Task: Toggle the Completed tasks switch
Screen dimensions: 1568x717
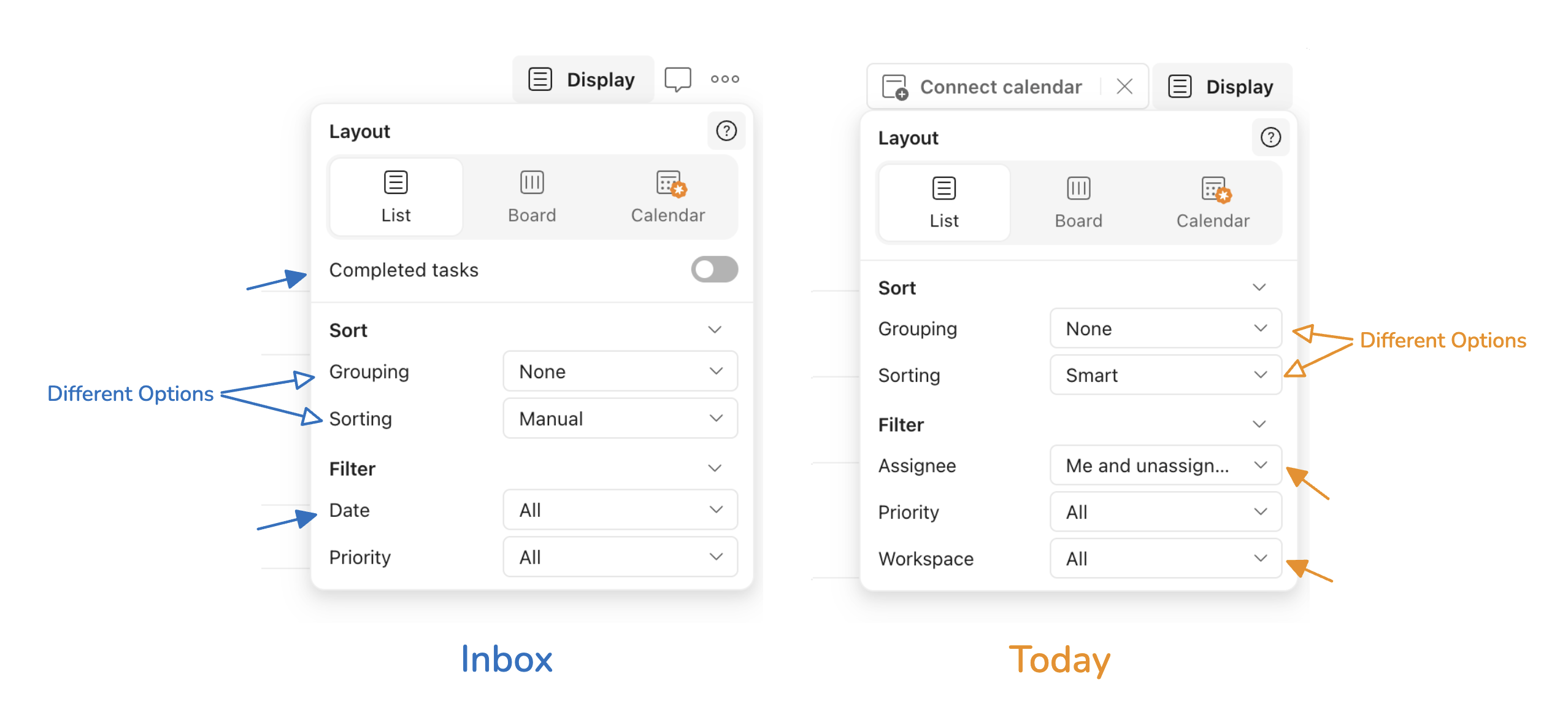Action: click(x=714, y=269)
